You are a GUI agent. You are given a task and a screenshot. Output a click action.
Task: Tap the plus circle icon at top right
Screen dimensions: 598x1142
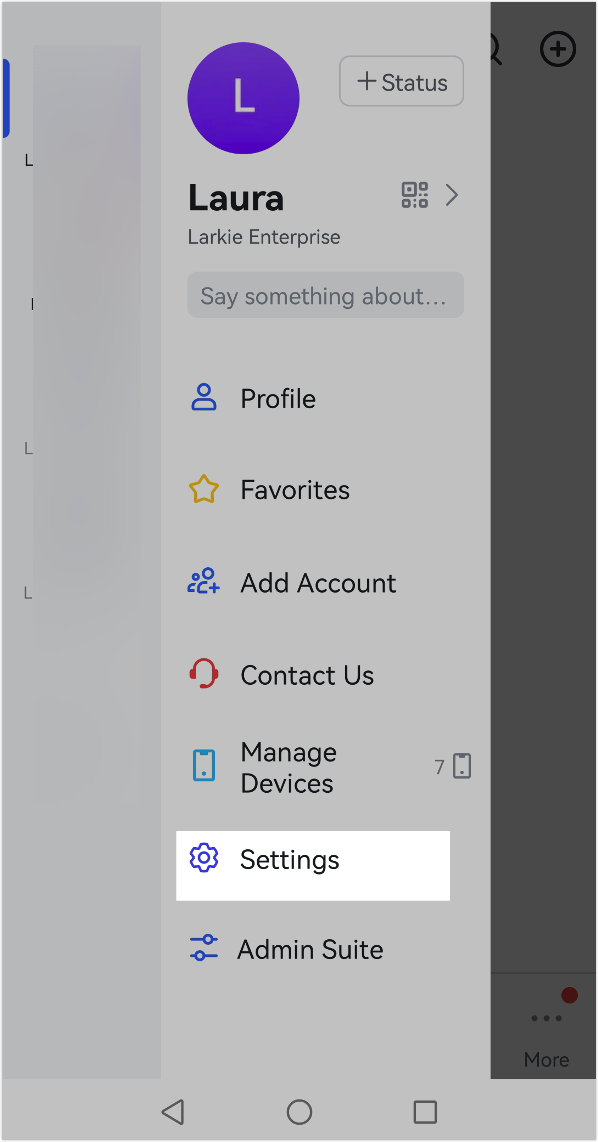[557, 48]
